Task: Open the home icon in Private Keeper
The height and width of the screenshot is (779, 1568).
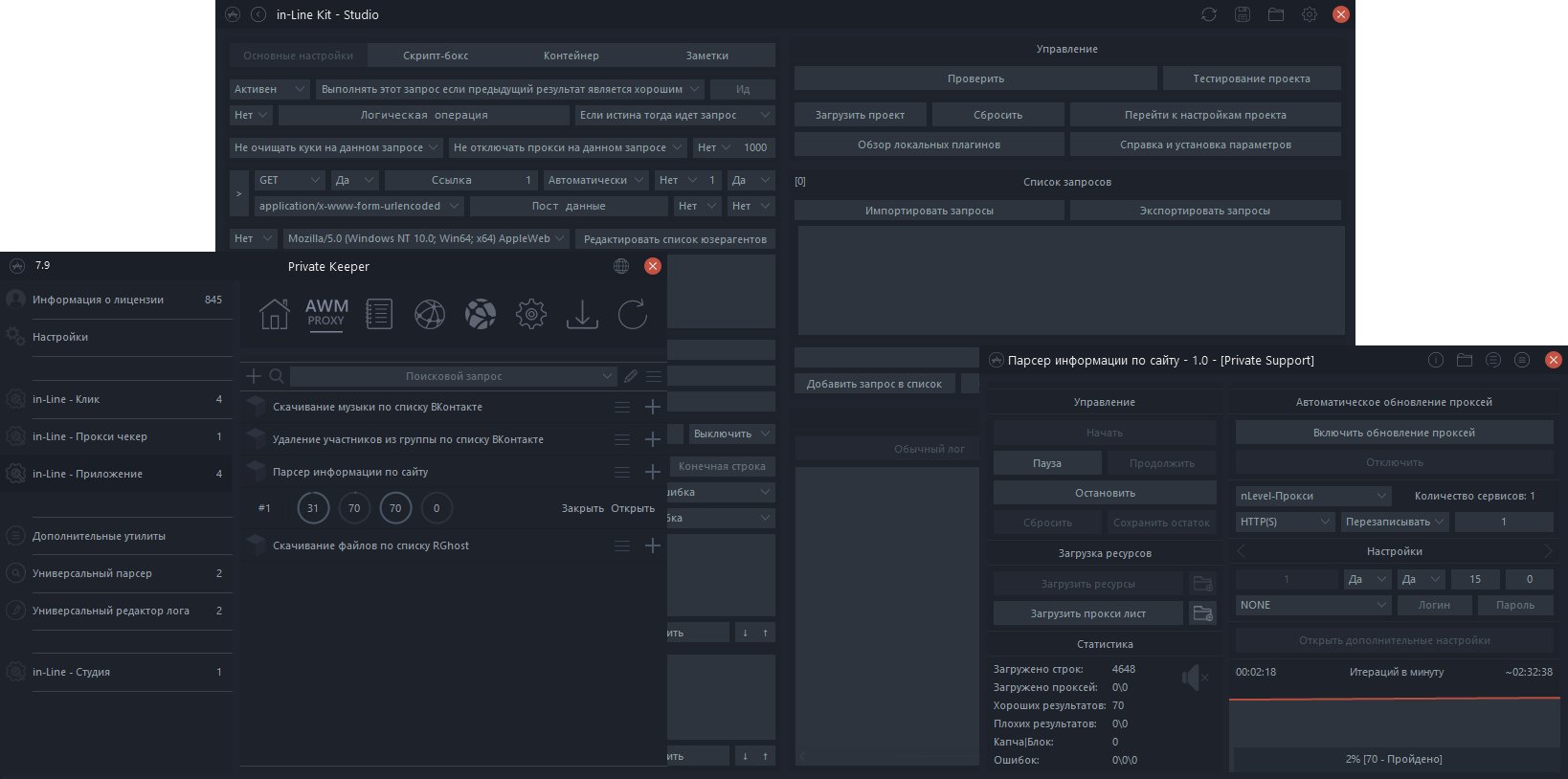Action: (274, 314)
